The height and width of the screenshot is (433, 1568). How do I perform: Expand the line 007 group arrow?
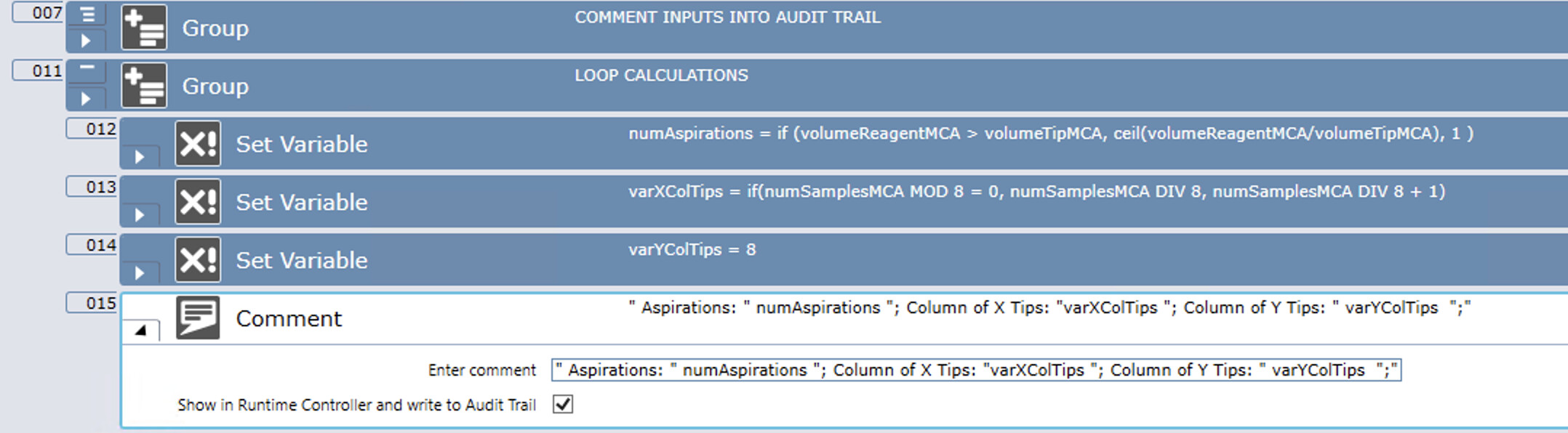pyautogui.click(x=86, y=41)
